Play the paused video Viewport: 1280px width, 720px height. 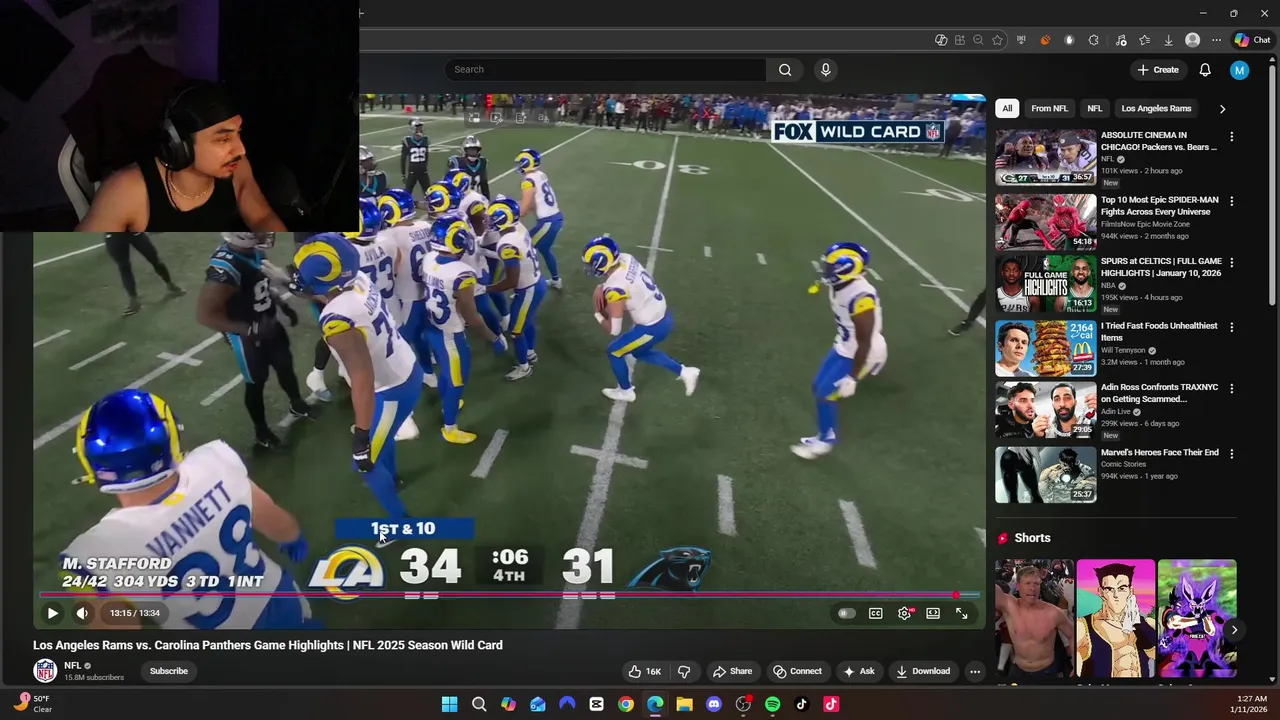(x=53, y=613)
